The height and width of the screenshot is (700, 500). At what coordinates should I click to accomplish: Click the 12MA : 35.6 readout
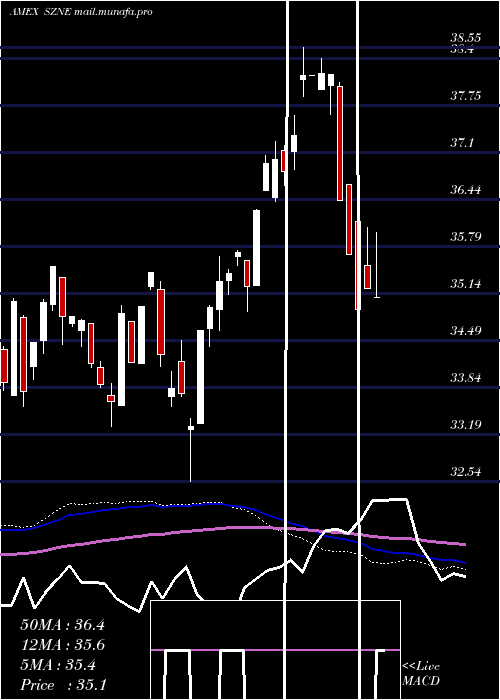tap(62, 645)
